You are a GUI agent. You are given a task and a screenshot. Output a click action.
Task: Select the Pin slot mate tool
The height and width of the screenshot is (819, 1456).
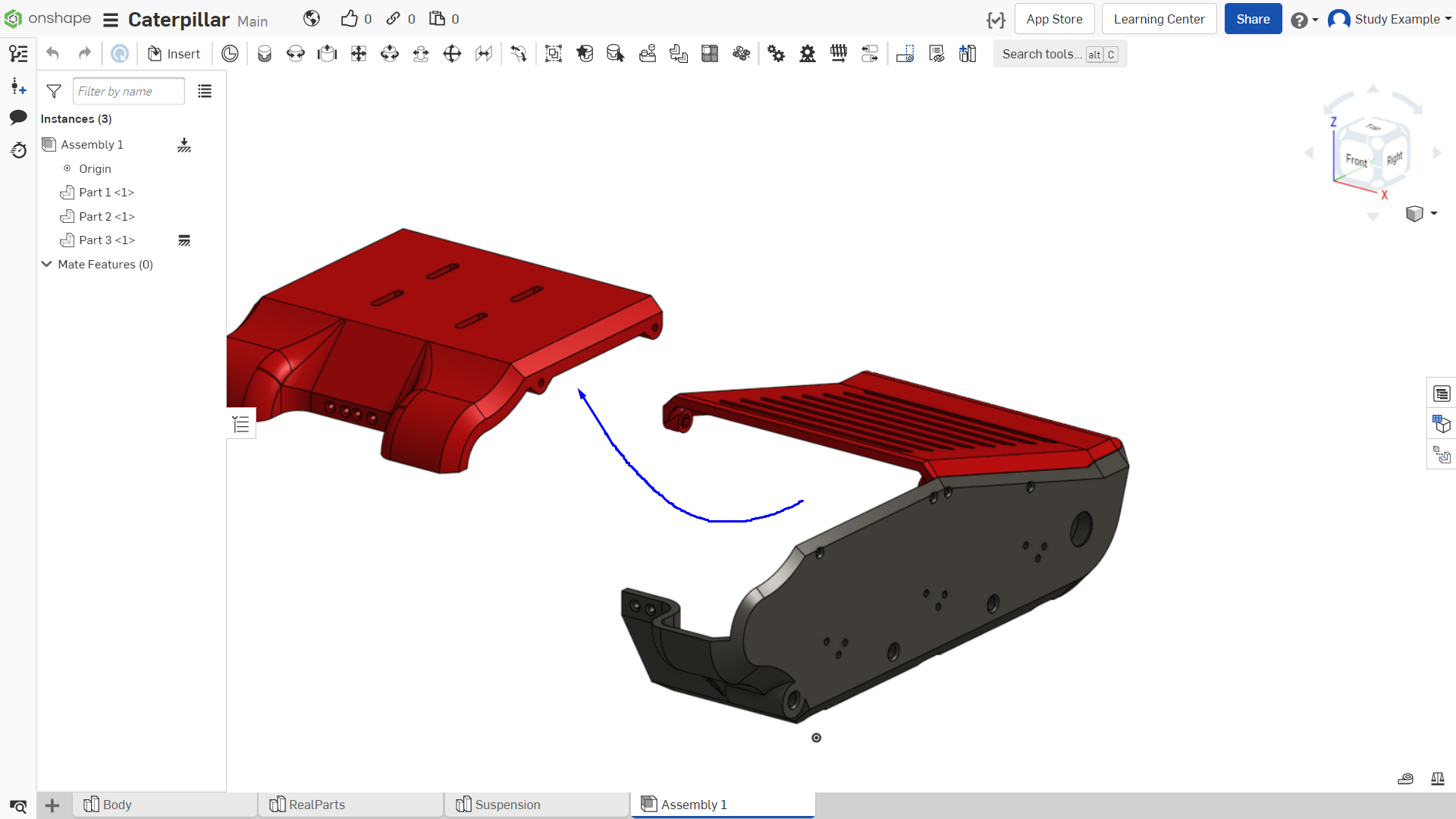(x=421, y=54)
